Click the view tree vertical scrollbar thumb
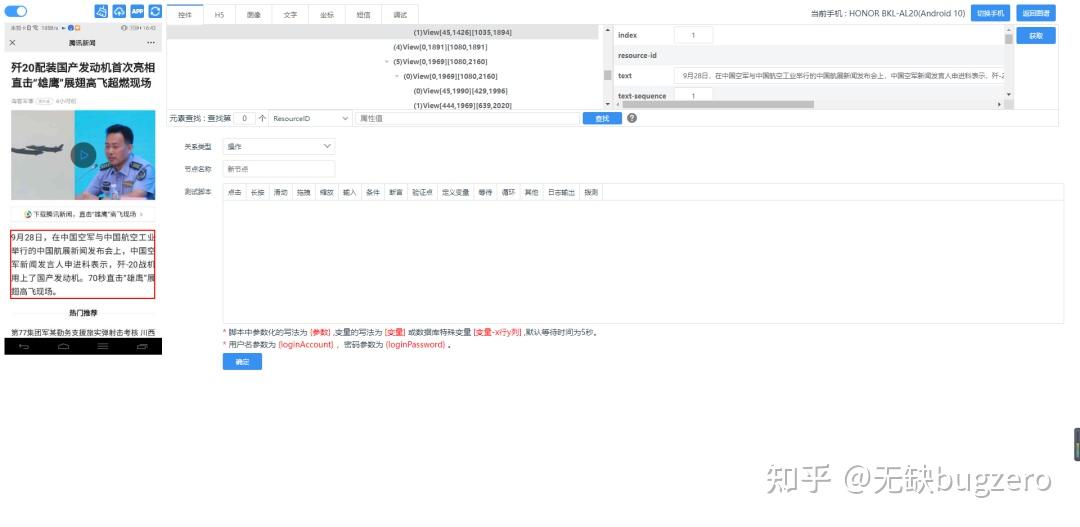The width and height of the screenshot is (1080, 527). coord(608,75)
